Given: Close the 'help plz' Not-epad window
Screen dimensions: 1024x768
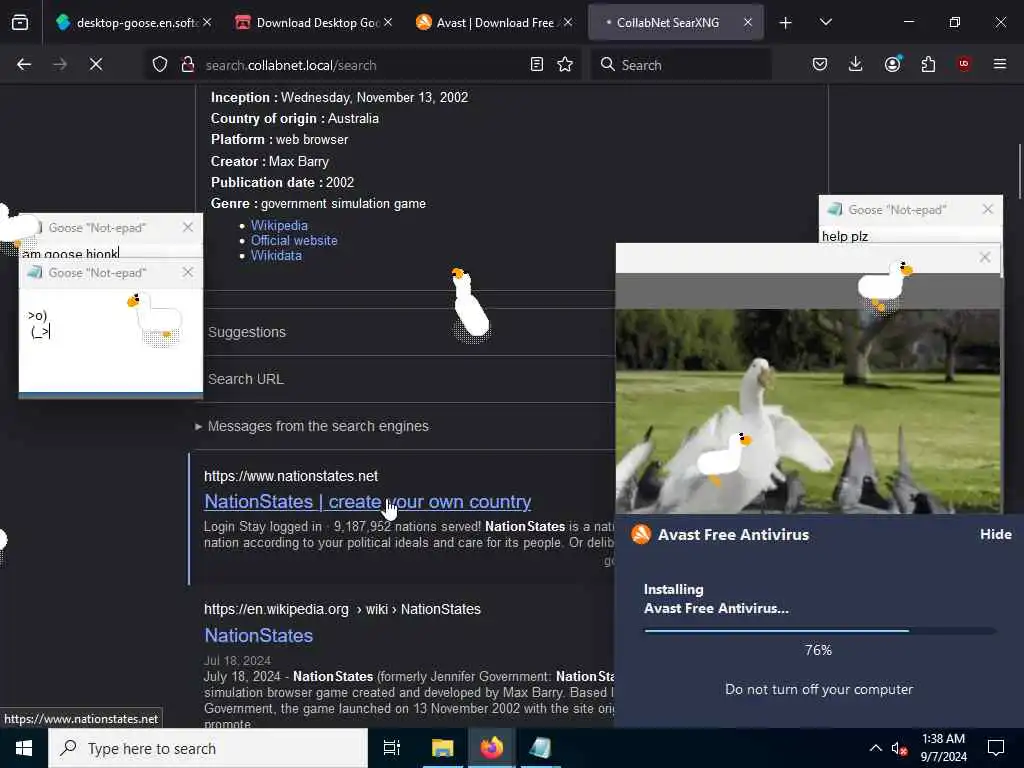Looking at the screenshot, I should (x=987, y=209).
